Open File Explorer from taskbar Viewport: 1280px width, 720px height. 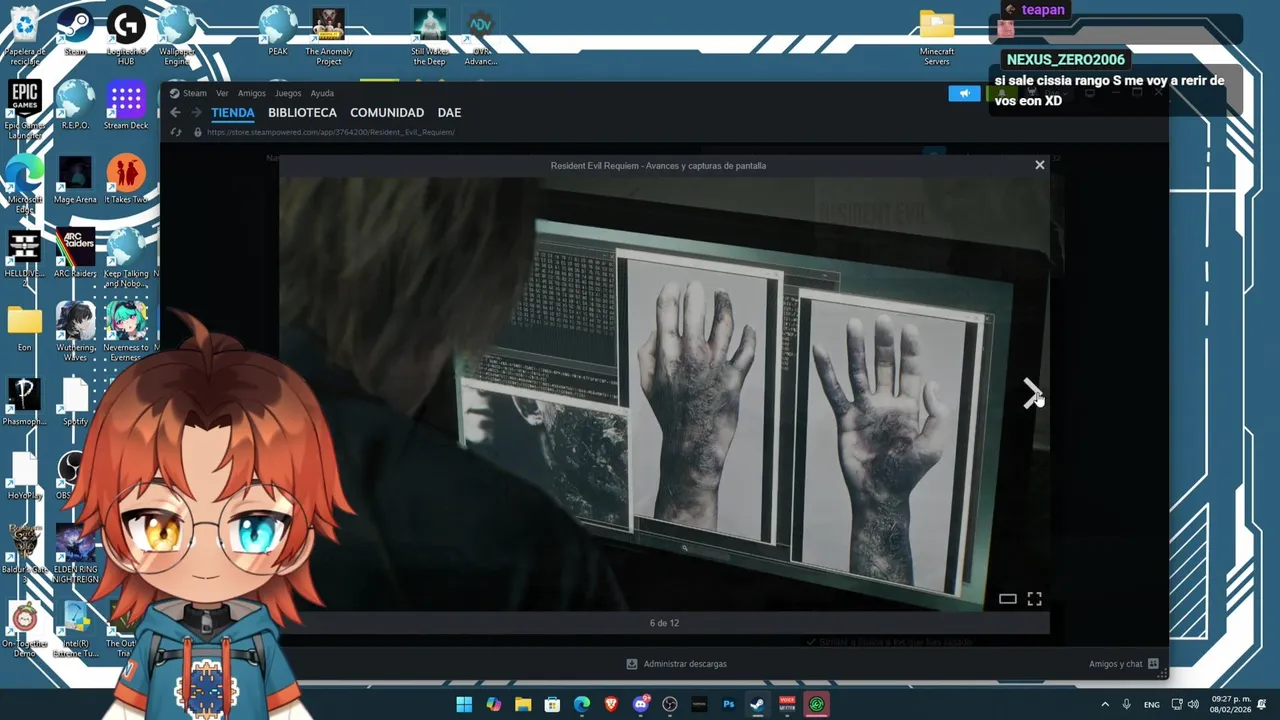coord(523,704)
